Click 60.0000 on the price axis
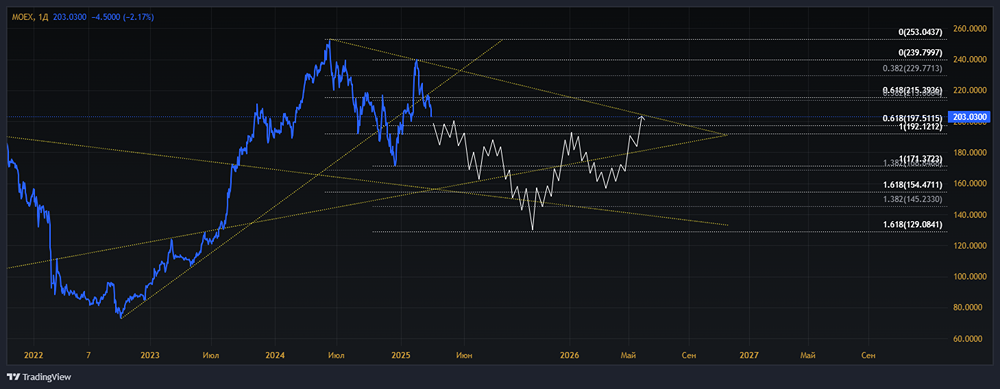 [x=967, y=339]
